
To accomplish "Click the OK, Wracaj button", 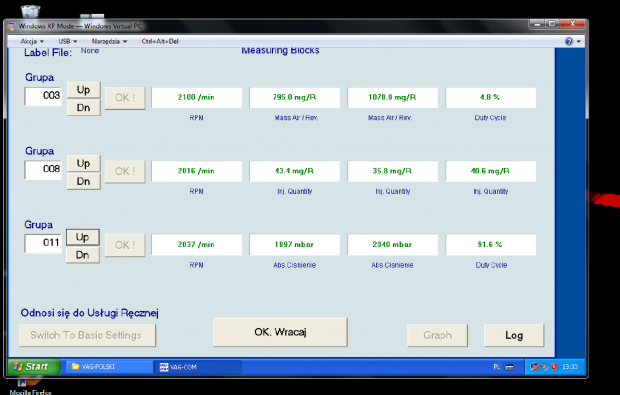I will coord(280,332).
